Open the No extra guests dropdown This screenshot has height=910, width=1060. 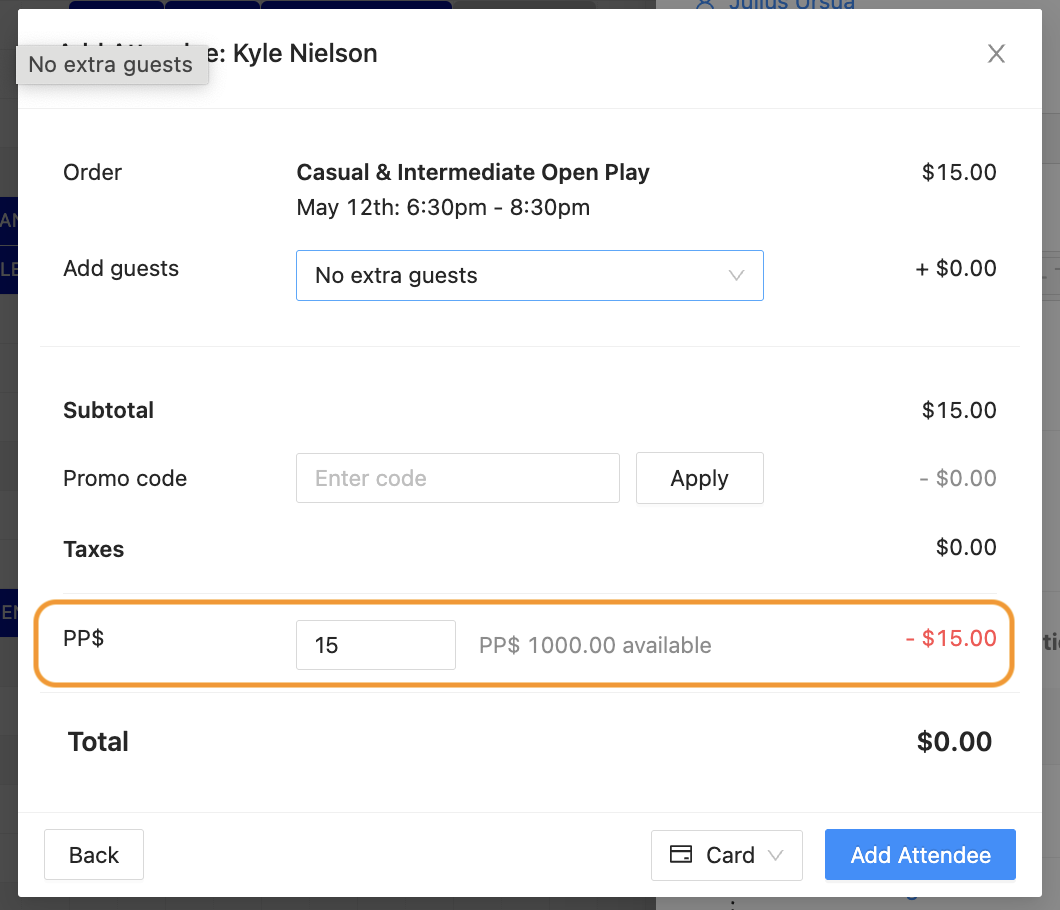click(x=529, y=275)
